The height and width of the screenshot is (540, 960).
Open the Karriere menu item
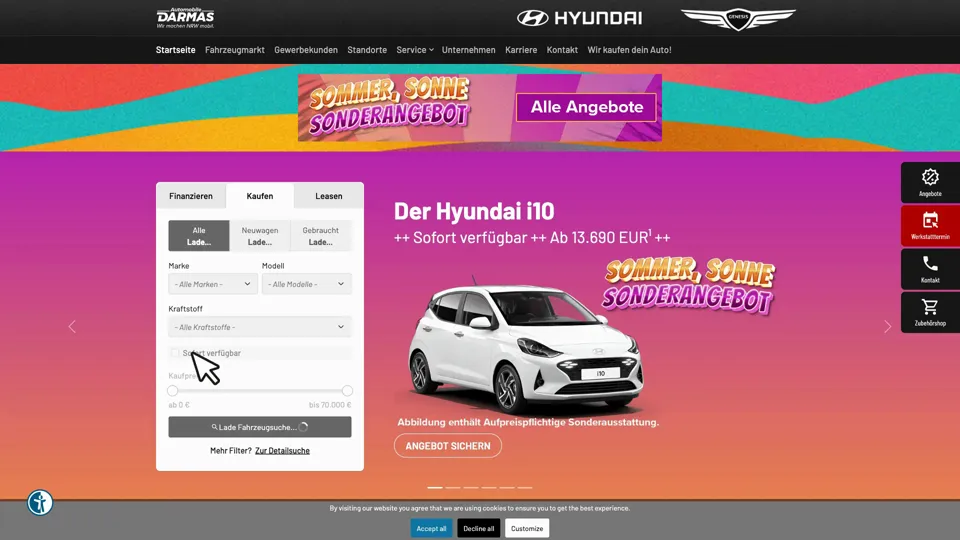click(x=521, y=50)
